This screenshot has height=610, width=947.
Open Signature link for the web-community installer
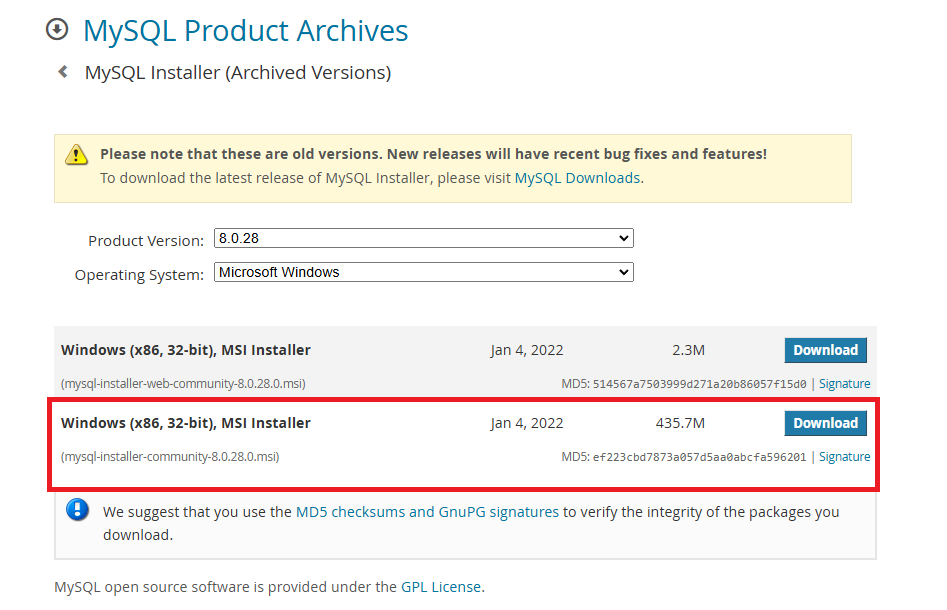pos(844,384)
